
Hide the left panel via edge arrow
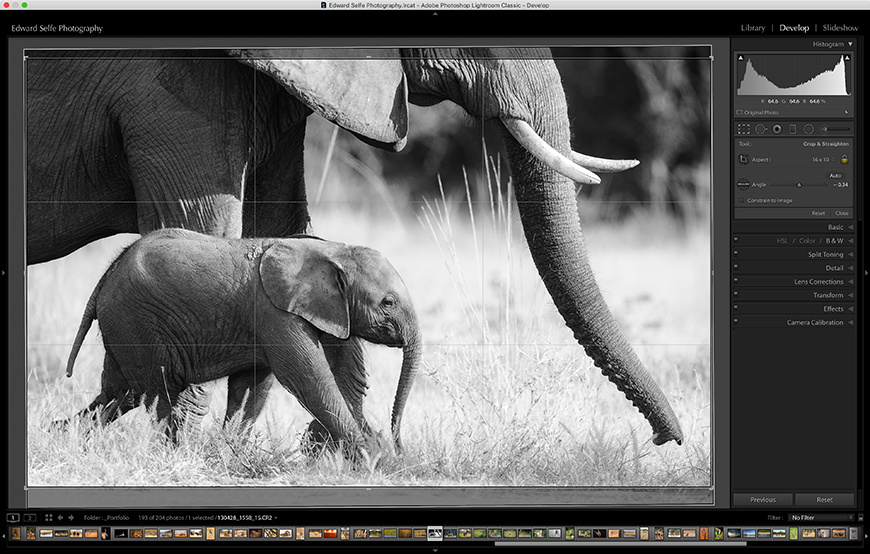tap(3, 273)
